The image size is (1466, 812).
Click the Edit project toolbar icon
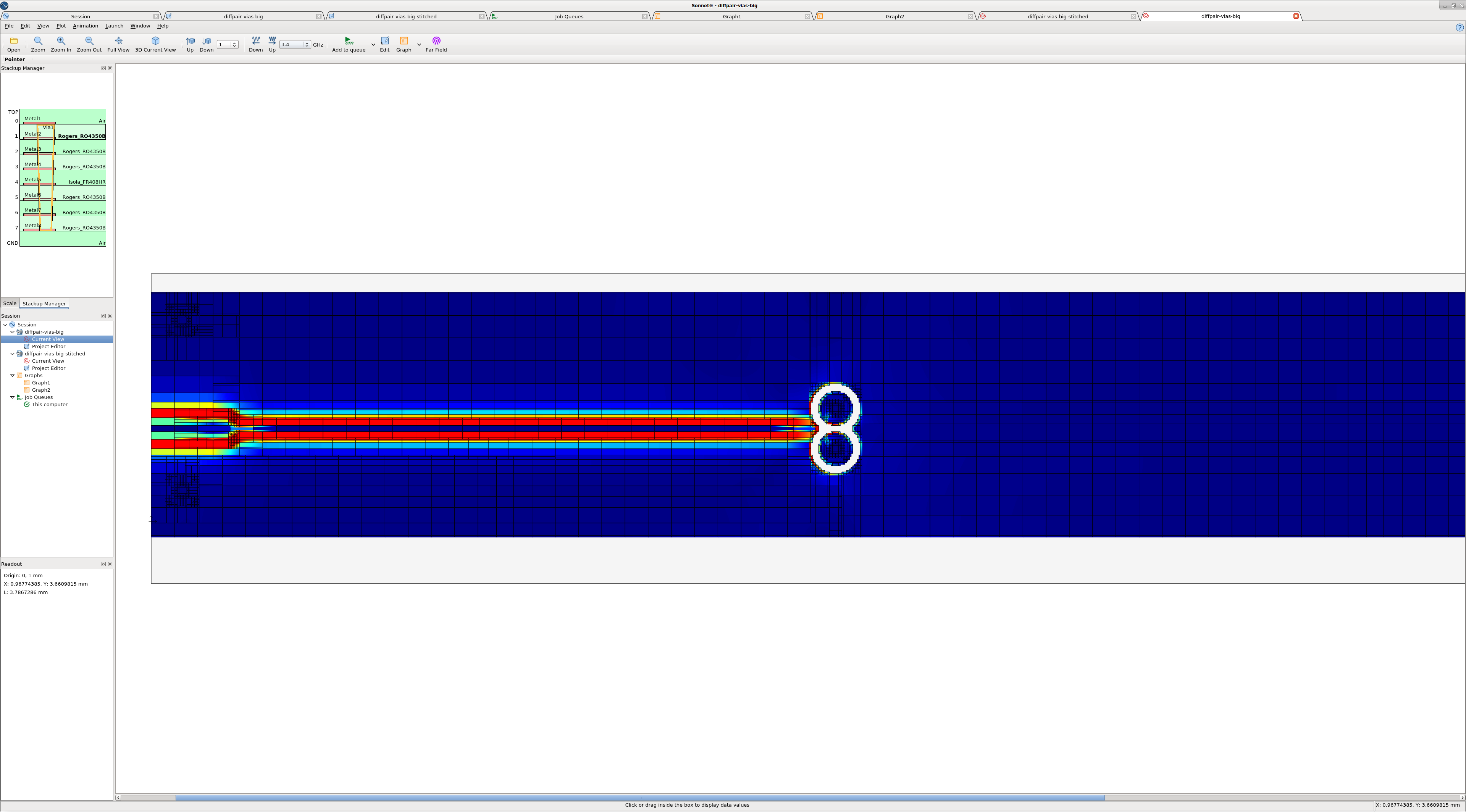[385, 41]
